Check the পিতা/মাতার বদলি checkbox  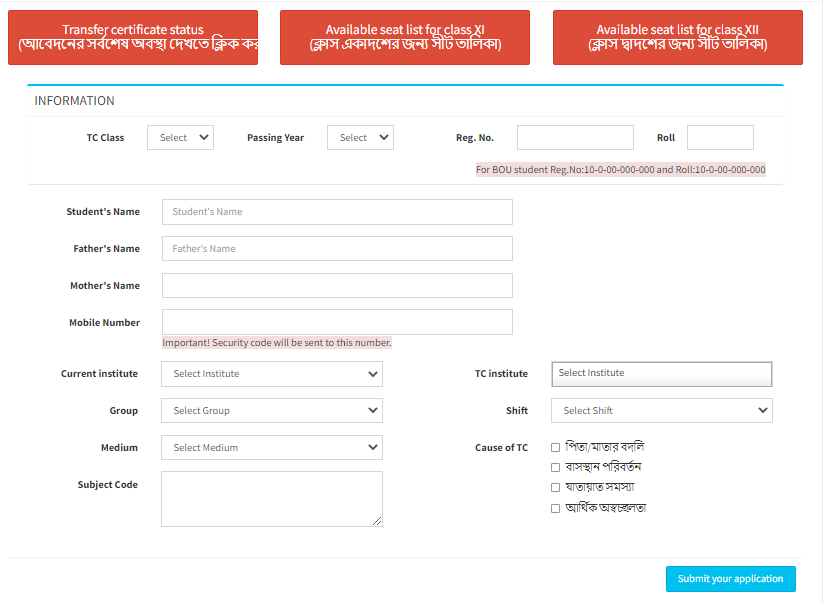click(556, 447)
